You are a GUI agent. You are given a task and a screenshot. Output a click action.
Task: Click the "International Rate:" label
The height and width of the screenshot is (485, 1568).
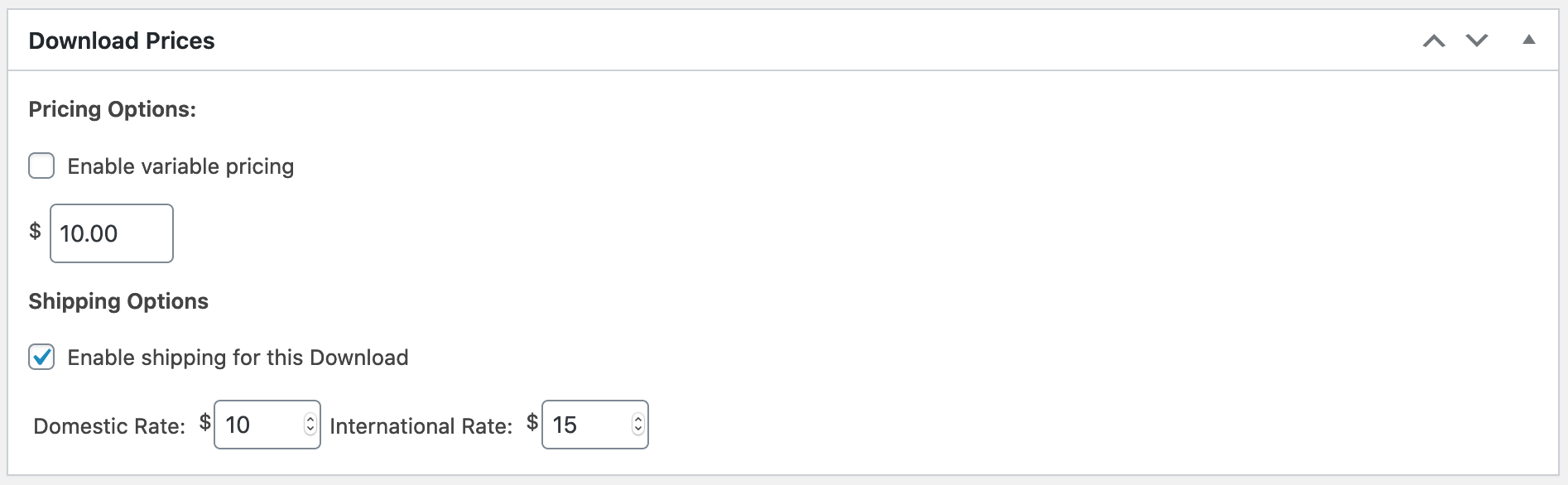pos(421,426)
